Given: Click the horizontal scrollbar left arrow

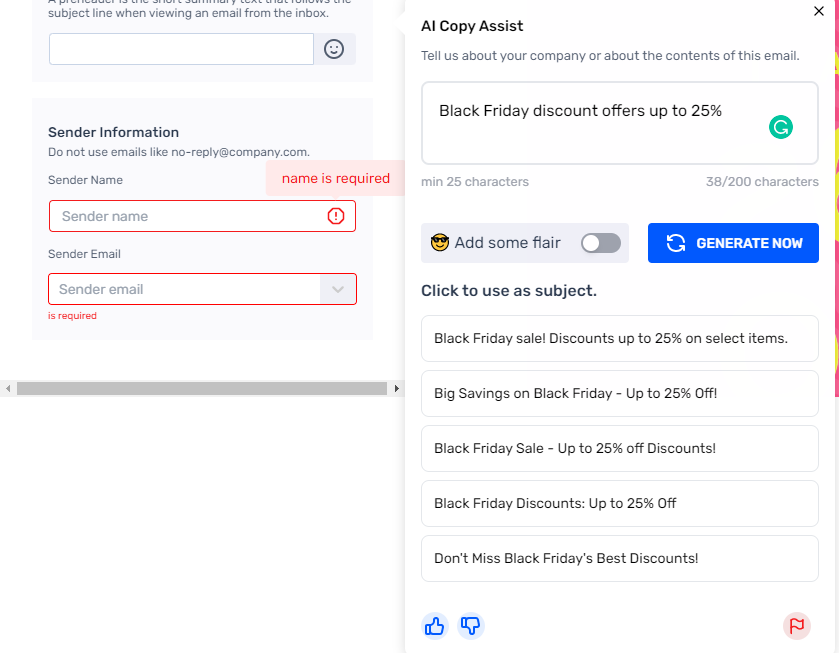Looking at the screenshot, I should point(8,387).
